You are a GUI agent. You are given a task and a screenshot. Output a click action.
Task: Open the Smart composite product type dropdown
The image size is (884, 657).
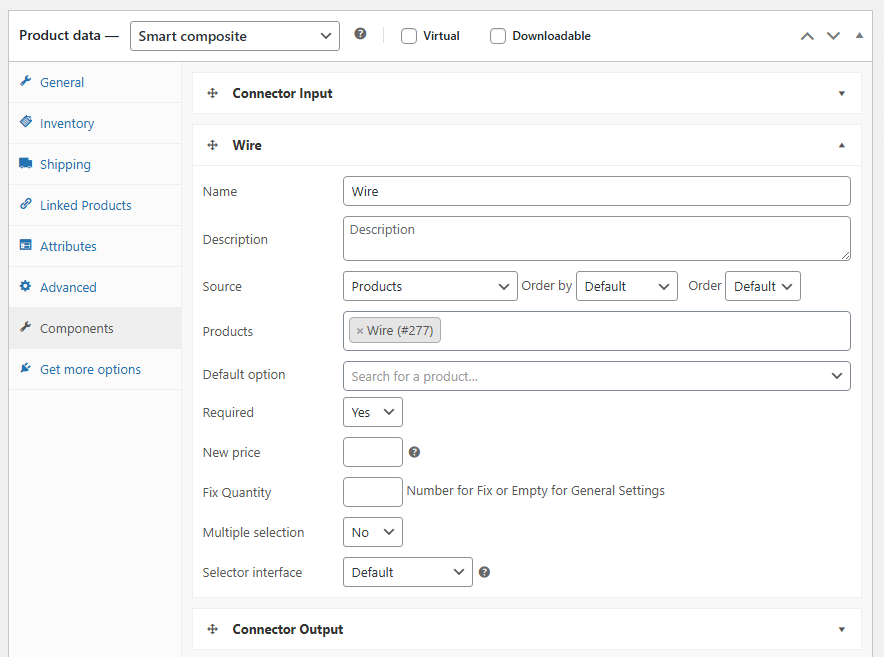click(x=235, y=36)
